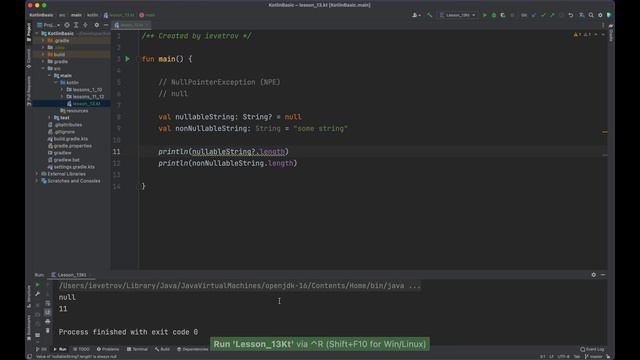The width and height of the screenshot is (640, 360).
Task: Open the Project tool window side tab
Action: tap(29, 32)
